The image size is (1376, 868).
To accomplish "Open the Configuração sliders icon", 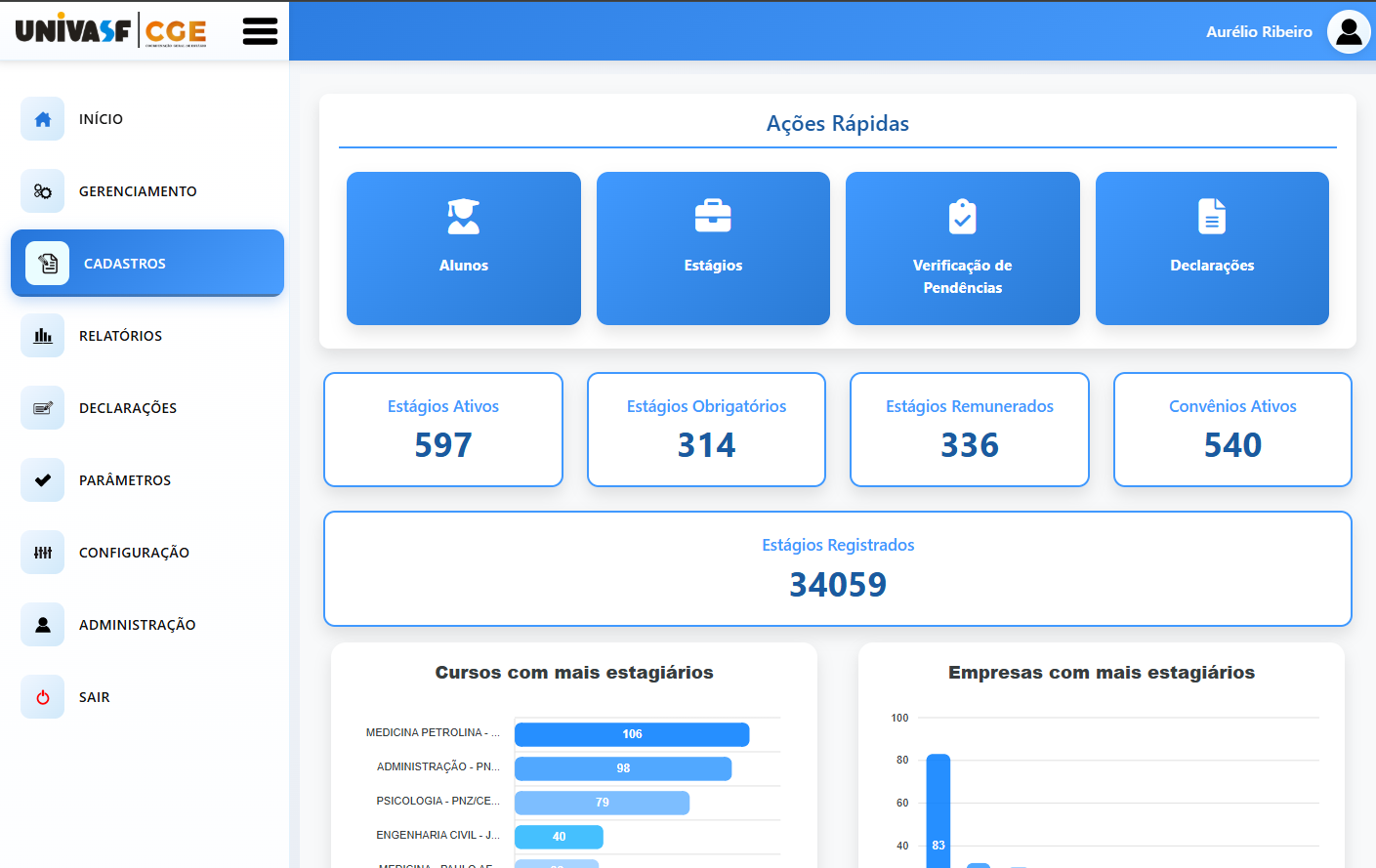I will point(43,553).
